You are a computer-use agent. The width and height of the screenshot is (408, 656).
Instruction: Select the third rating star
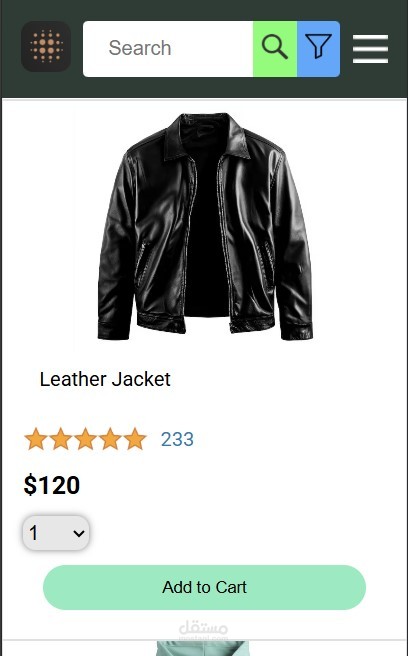(x=85, y=439)
